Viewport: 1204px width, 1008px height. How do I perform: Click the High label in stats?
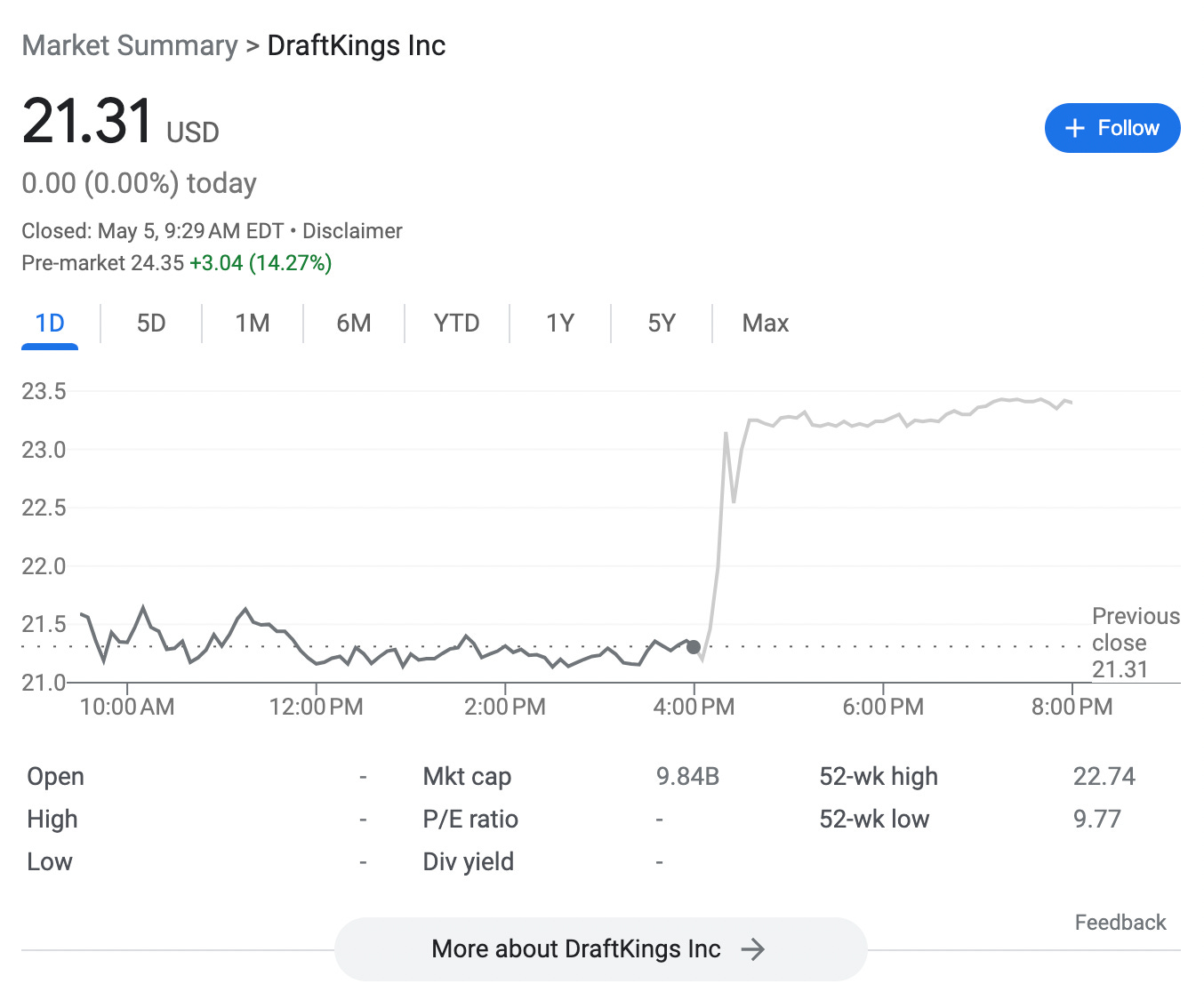coord(52,820)
